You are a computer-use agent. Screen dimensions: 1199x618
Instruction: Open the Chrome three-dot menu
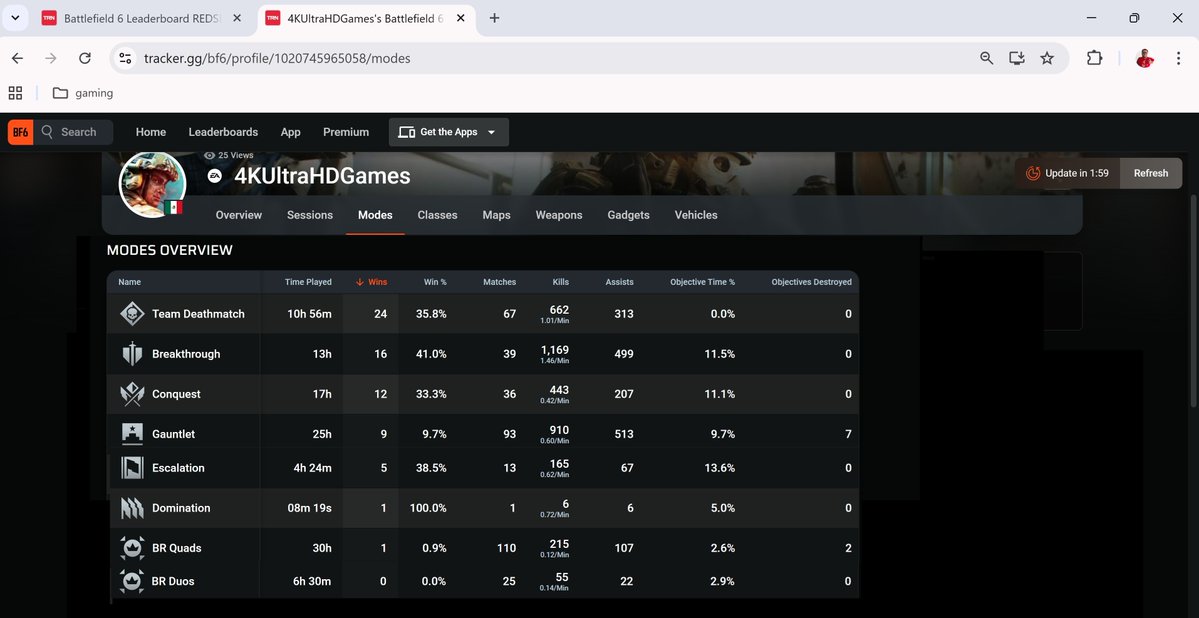pyautogui.click(x=1178, y=58)
